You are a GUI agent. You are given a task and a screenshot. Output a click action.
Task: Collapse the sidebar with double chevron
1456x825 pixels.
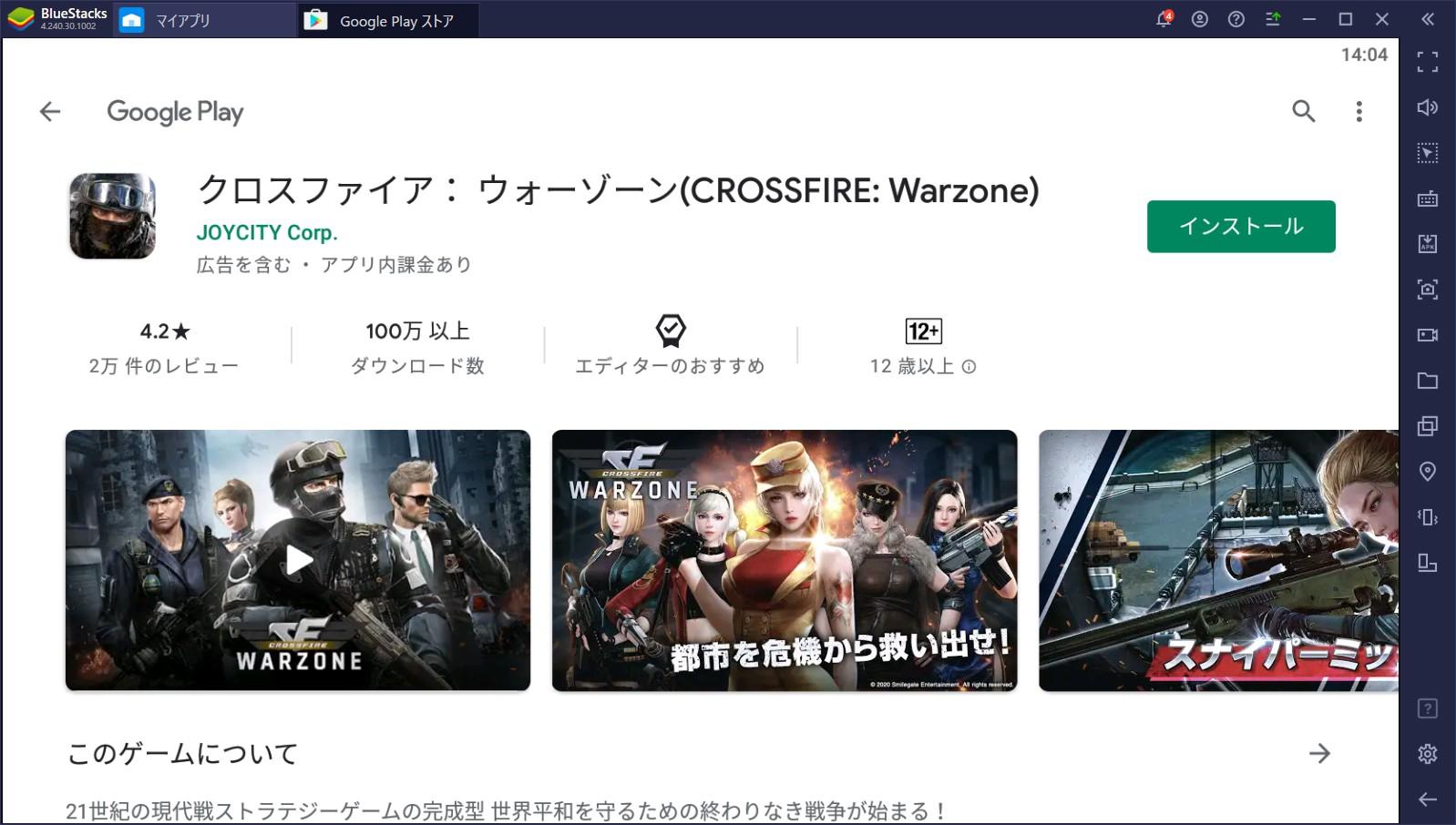(1428, 19)
